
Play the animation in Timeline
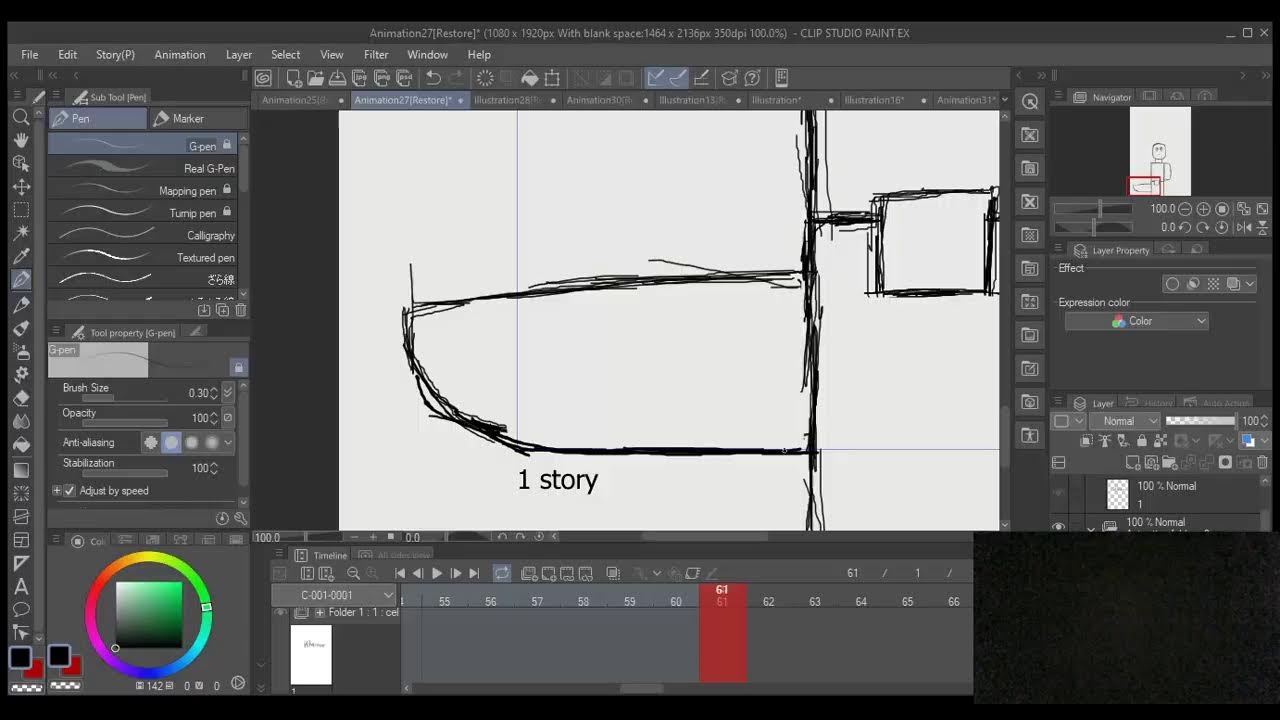[437, 573]
